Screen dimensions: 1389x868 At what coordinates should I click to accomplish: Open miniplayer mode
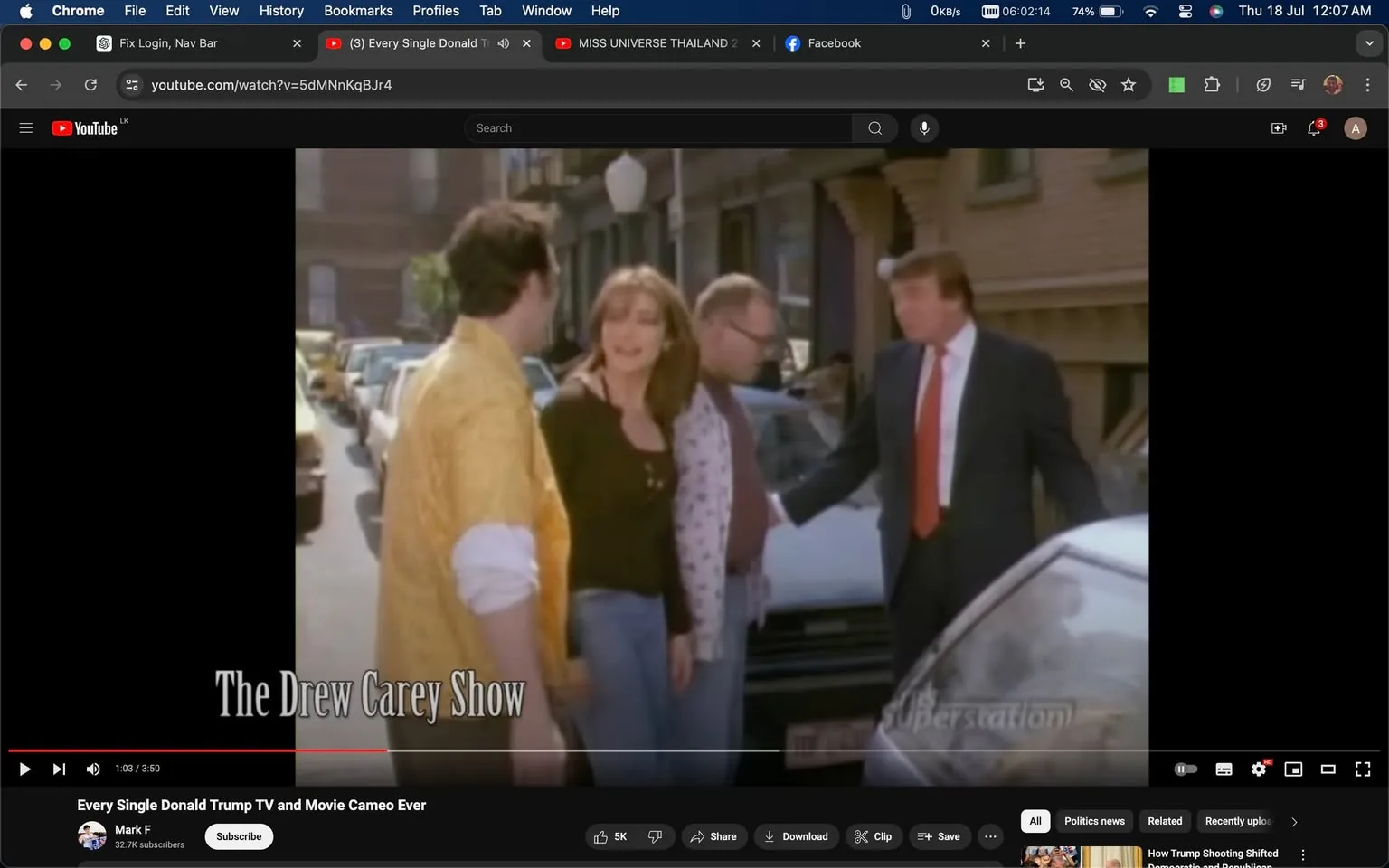(1292, 769)
